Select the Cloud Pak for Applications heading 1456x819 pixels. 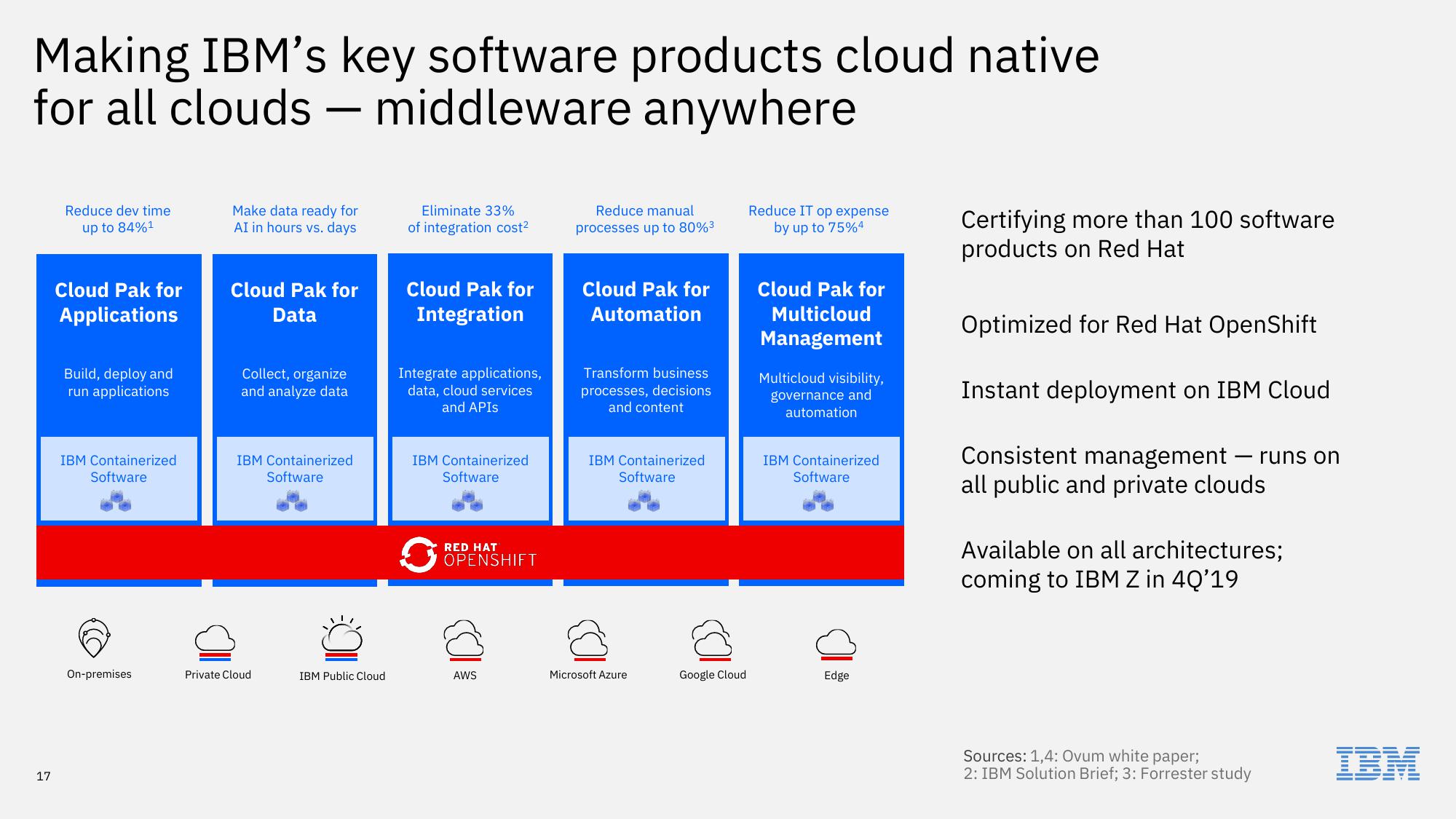pyautogui.click(x=119, y=302)
